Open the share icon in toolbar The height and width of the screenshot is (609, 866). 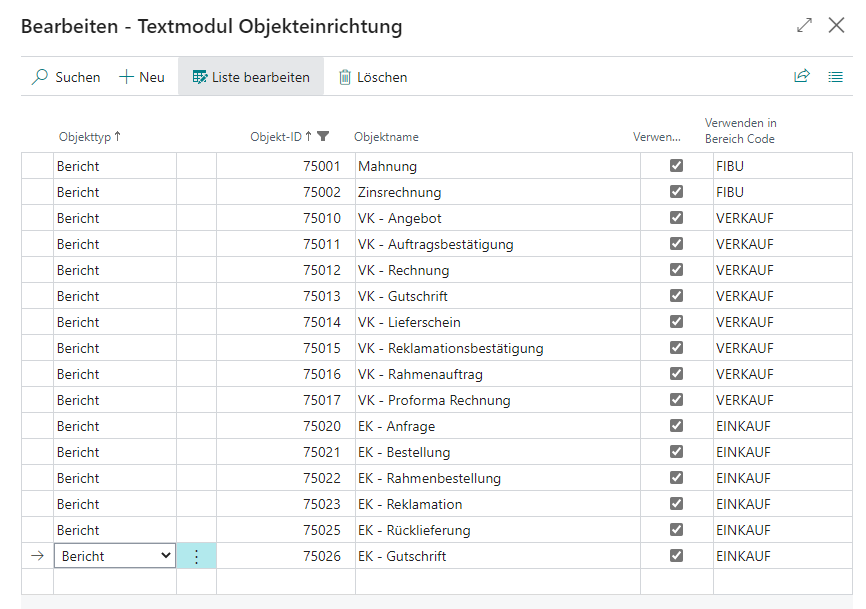pos(801,76)
